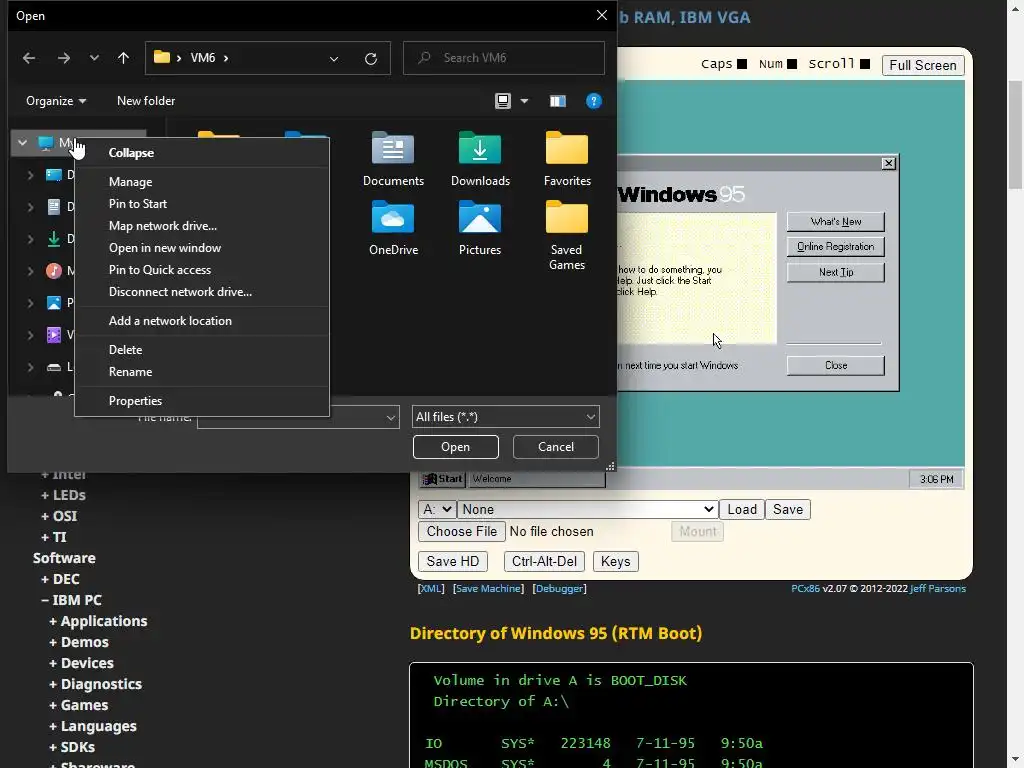Image resolution: width=1024 pixels, height=768 pixels.
Task: Open the None disk image dropdown
Action: pyautogui.click(x=587, y=509)
